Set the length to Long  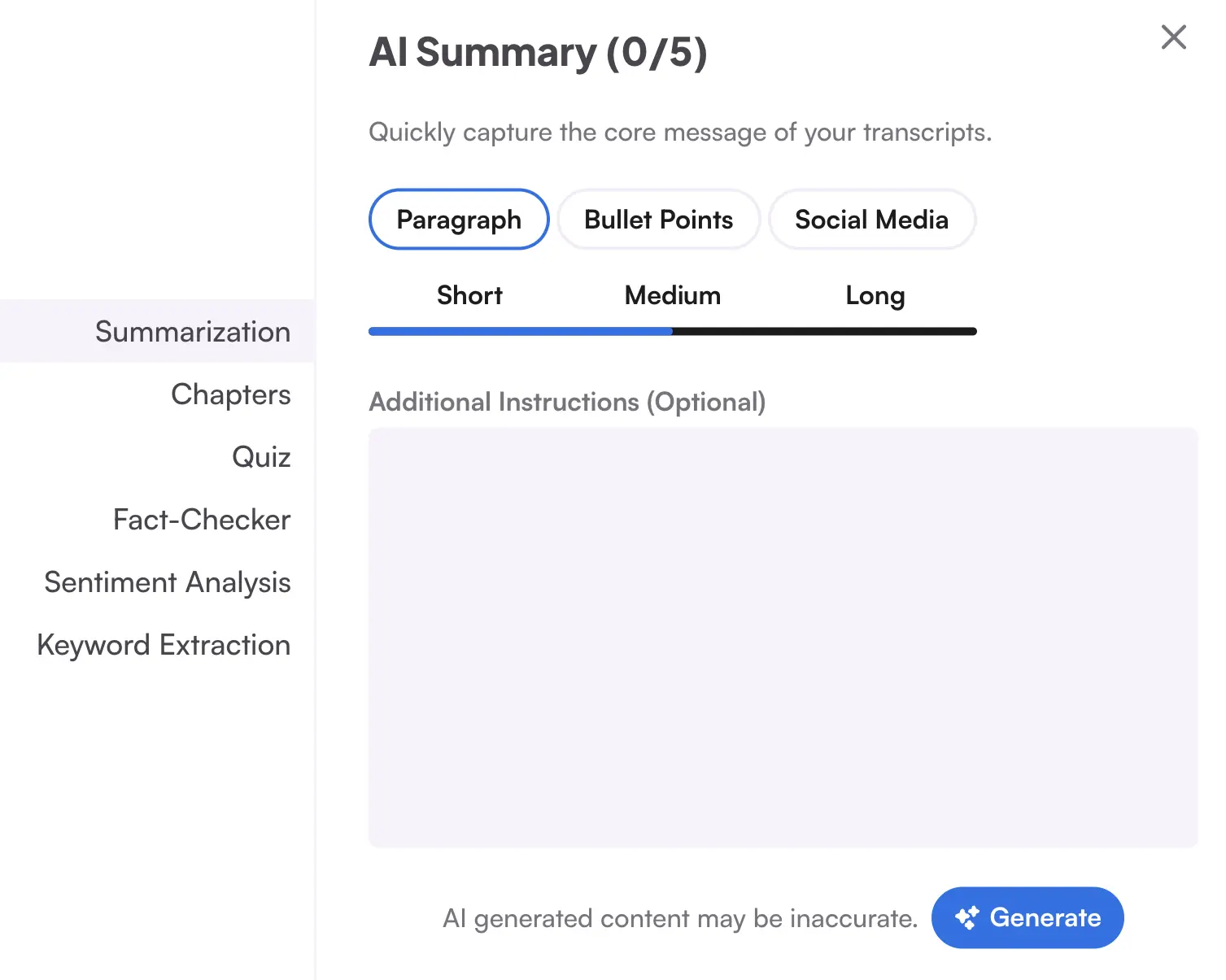pos(875,295)
